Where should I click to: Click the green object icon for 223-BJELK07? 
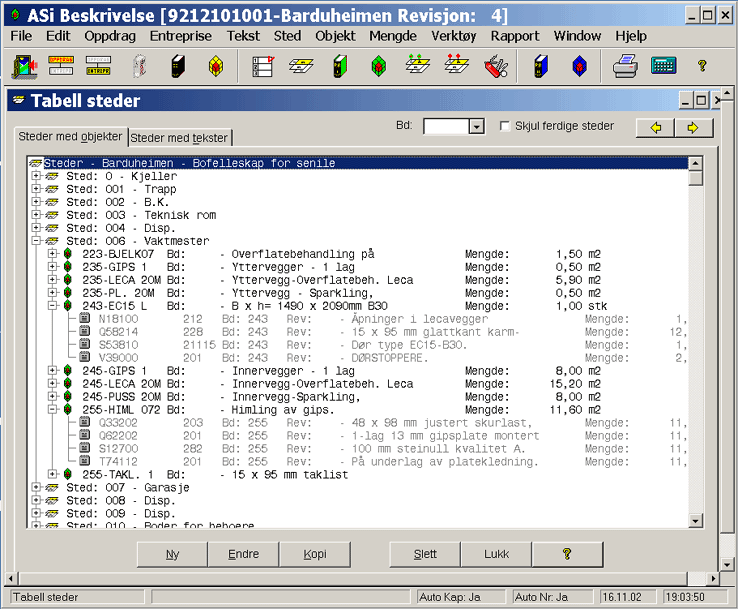point(68,254)
